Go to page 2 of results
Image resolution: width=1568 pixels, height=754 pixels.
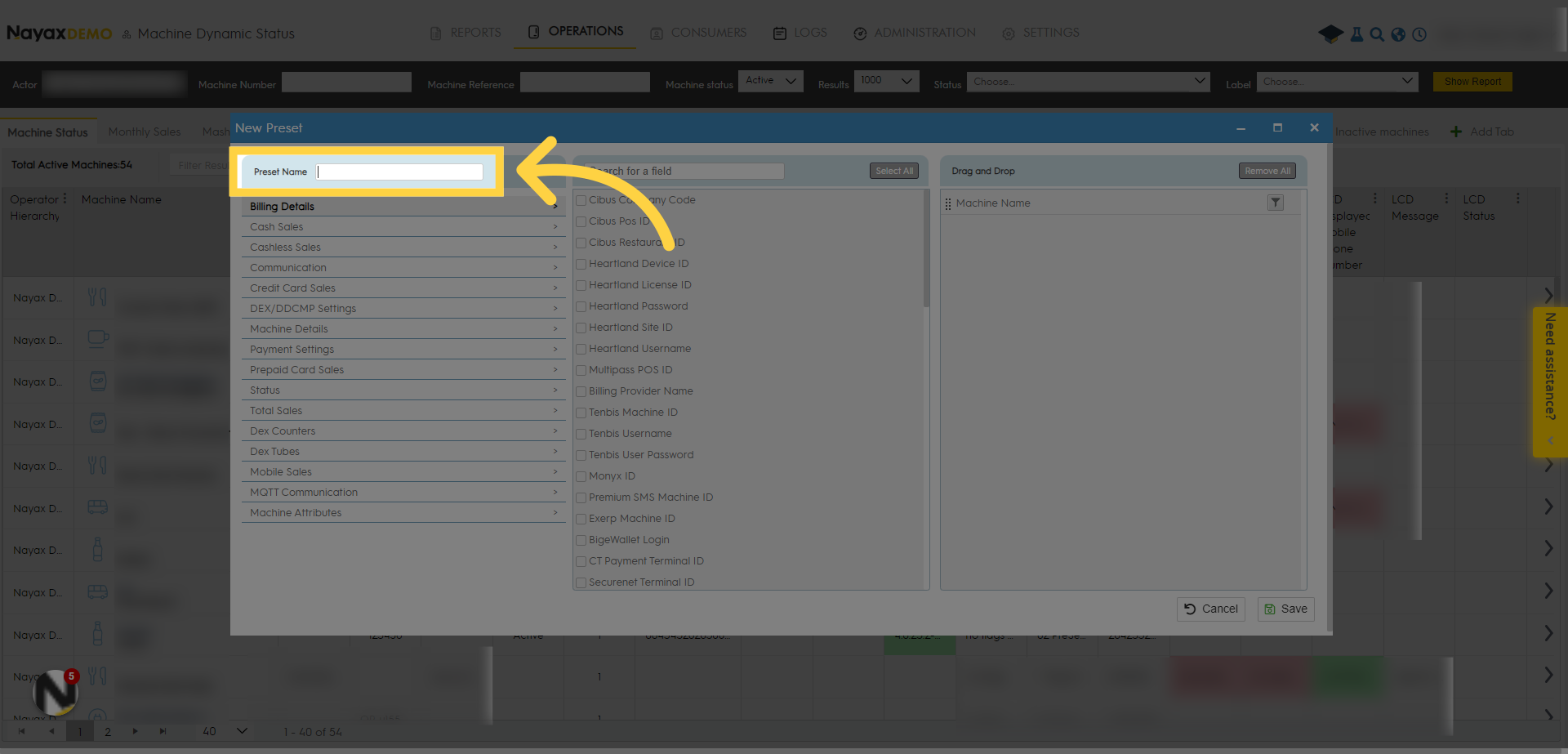108,731
